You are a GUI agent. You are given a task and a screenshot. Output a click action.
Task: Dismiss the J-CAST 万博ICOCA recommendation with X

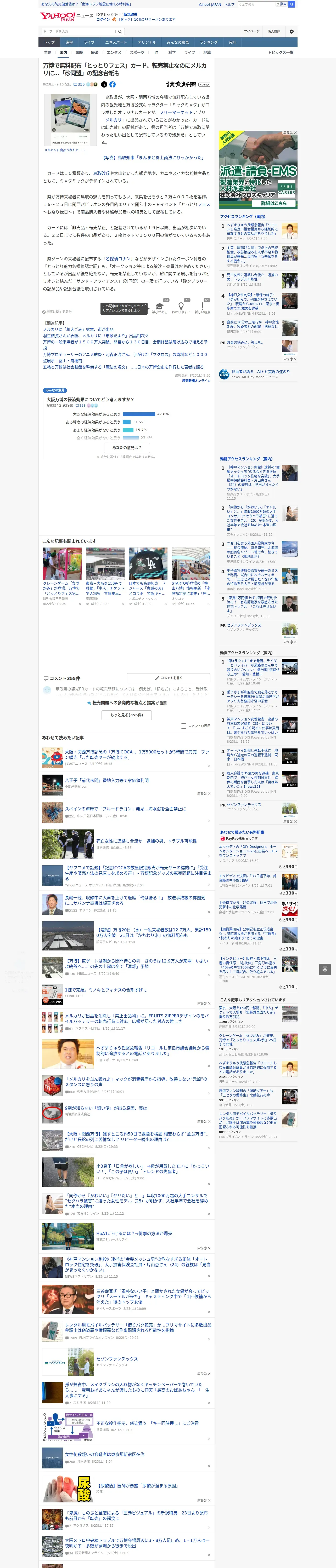click(209, 766)
